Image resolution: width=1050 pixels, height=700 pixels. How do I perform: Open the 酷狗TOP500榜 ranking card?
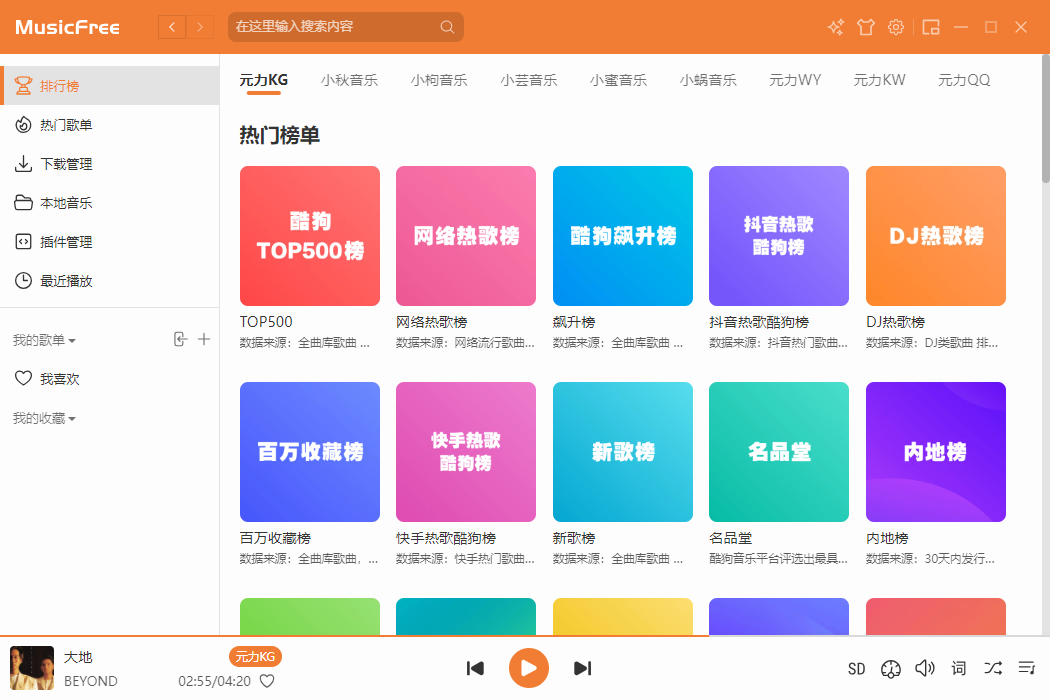pyautogui.click(x=309, y=236)
